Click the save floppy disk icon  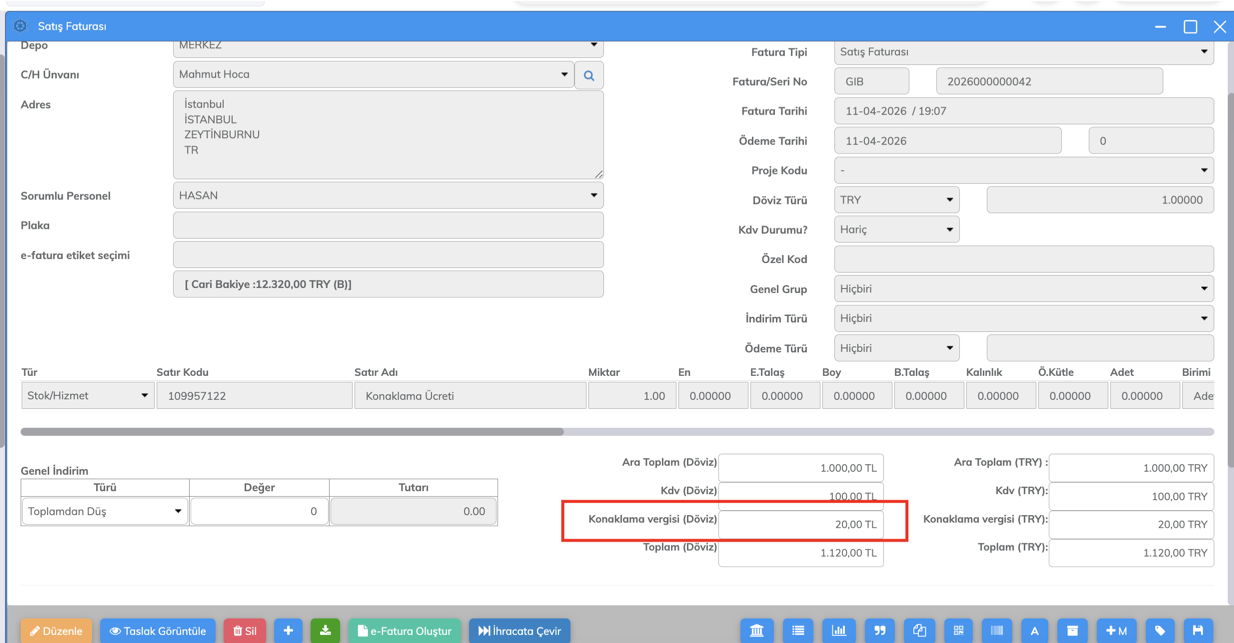point(1198,631)
